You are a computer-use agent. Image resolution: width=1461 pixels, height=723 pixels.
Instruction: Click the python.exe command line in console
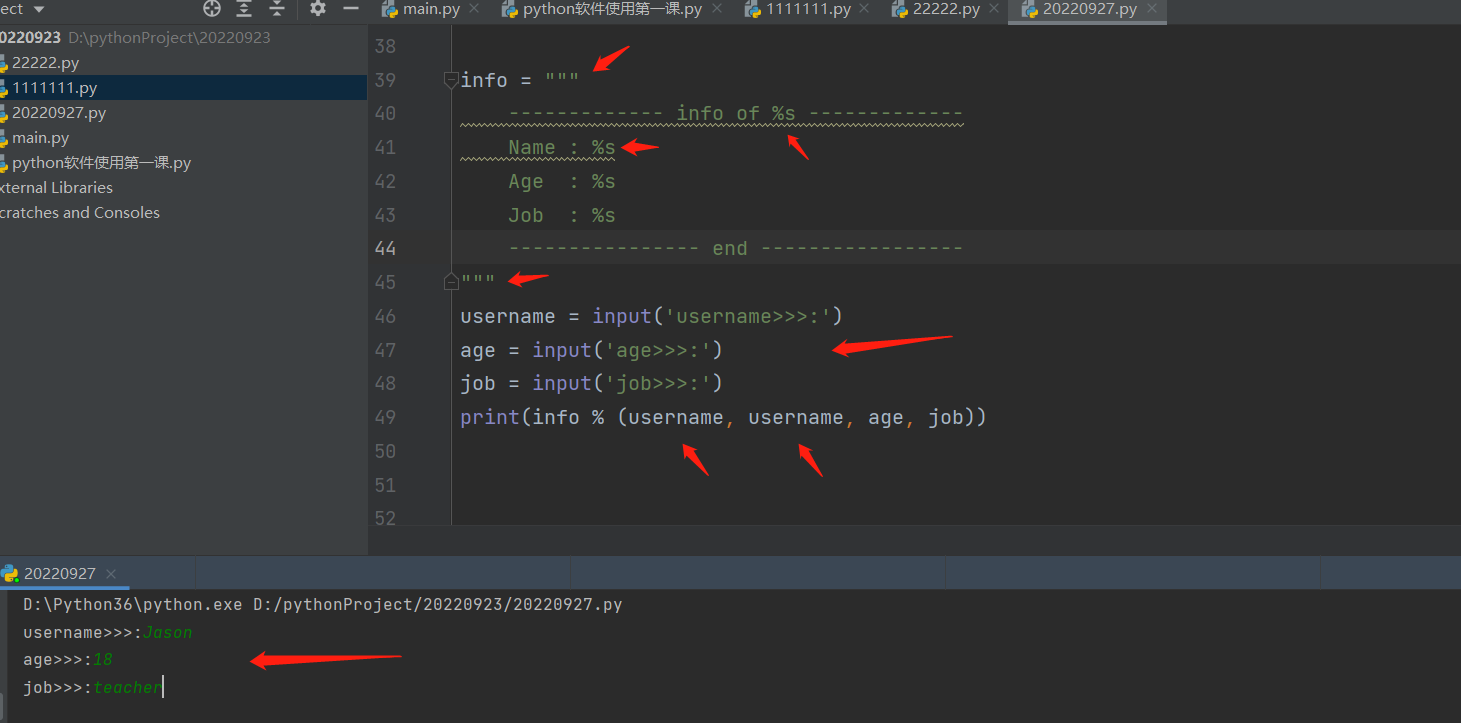[323, 605]
